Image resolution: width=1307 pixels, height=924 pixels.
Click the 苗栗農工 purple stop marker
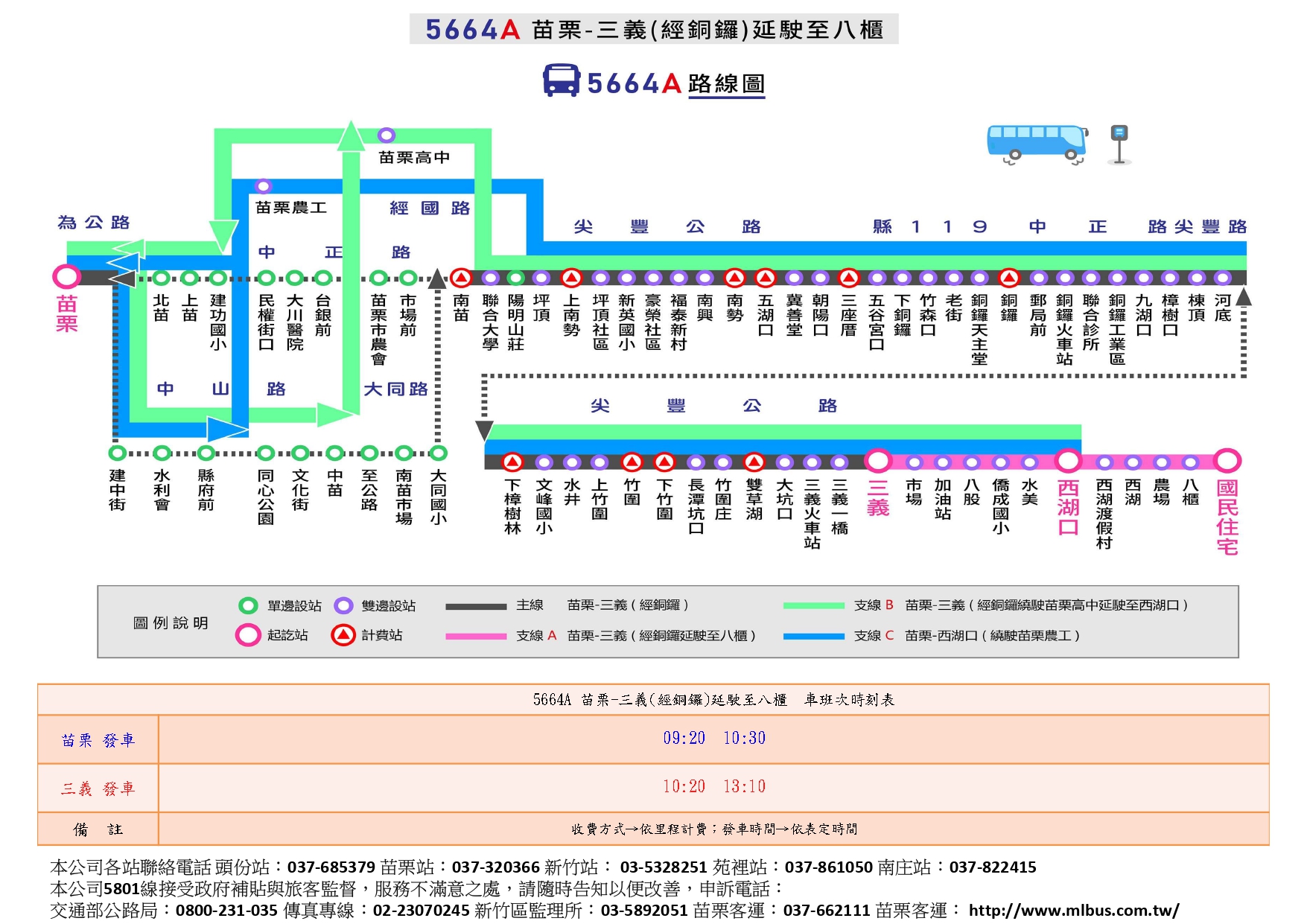(263, 185)
